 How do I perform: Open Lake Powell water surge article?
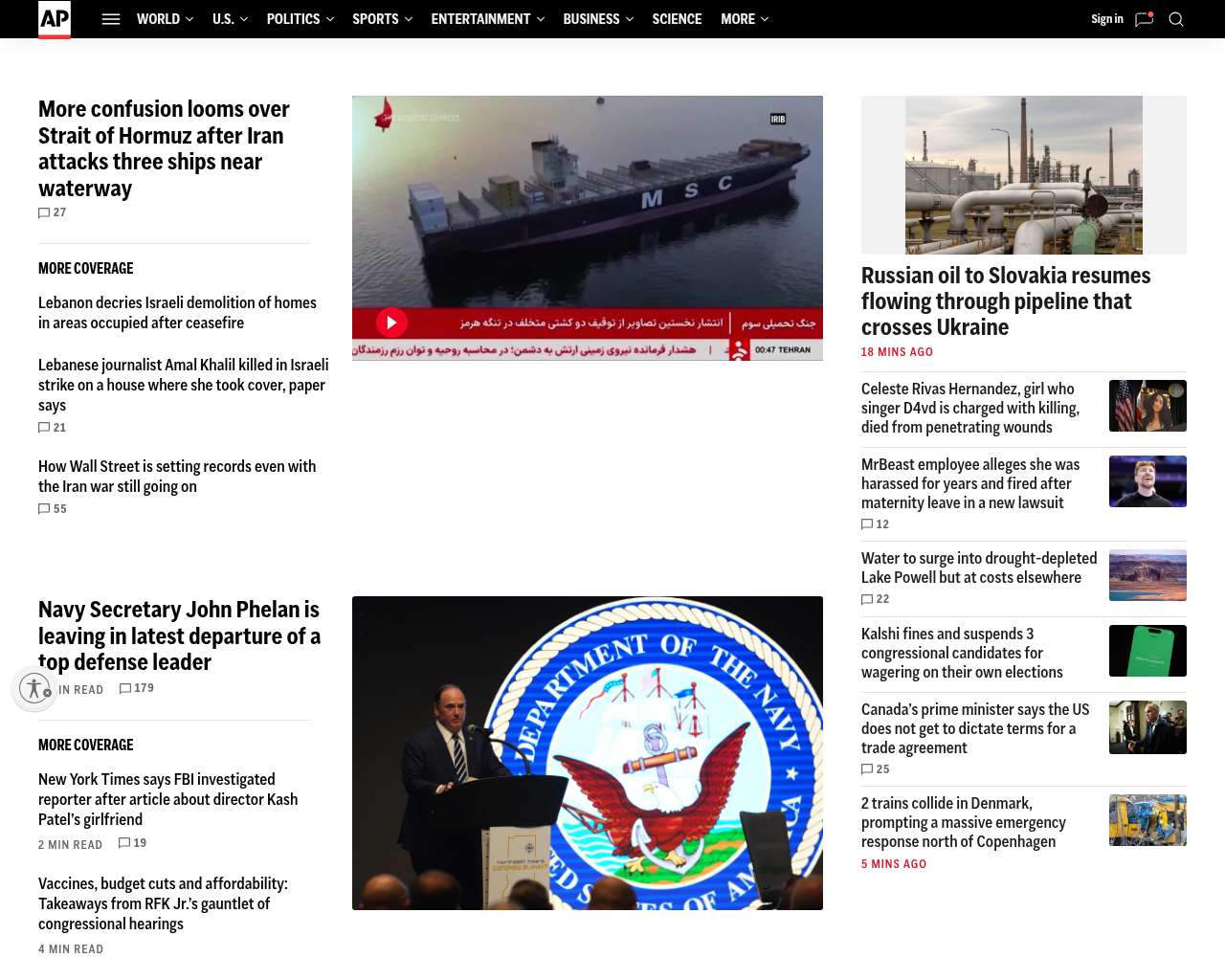coord(979,568)
